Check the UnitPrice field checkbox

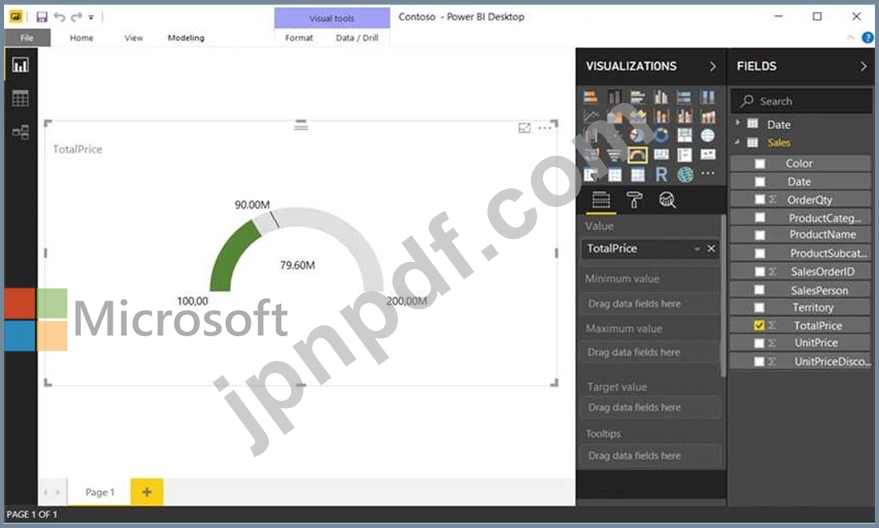760,343
